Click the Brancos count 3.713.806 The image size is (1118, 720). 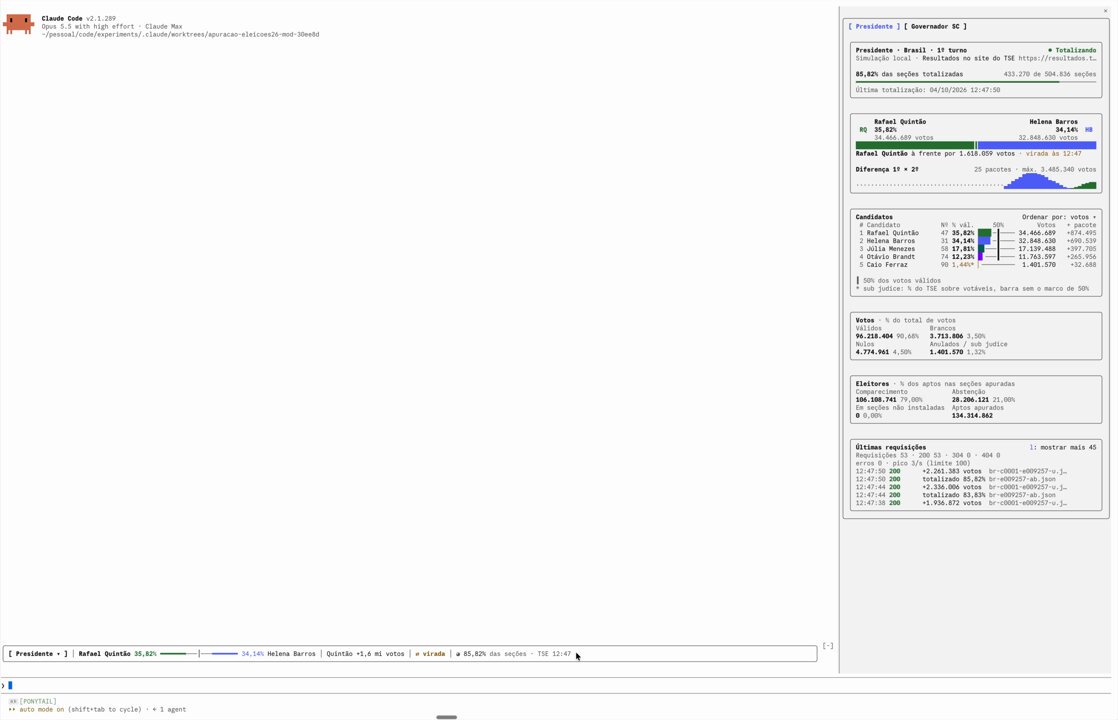(x=946, y=336)
